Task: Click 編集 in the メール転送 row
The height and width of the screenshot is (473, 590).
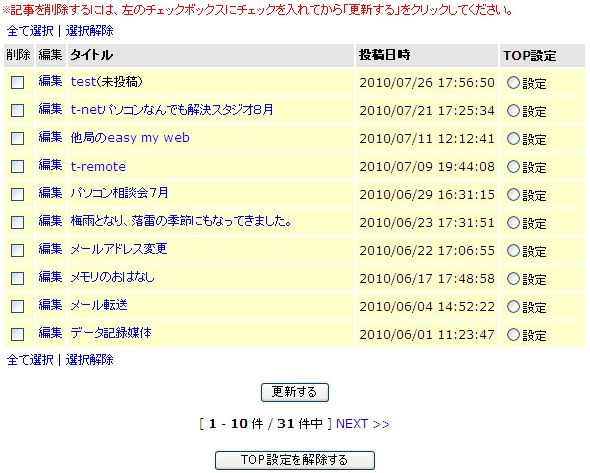Action: pyautogui.click(x=50, y=305)
